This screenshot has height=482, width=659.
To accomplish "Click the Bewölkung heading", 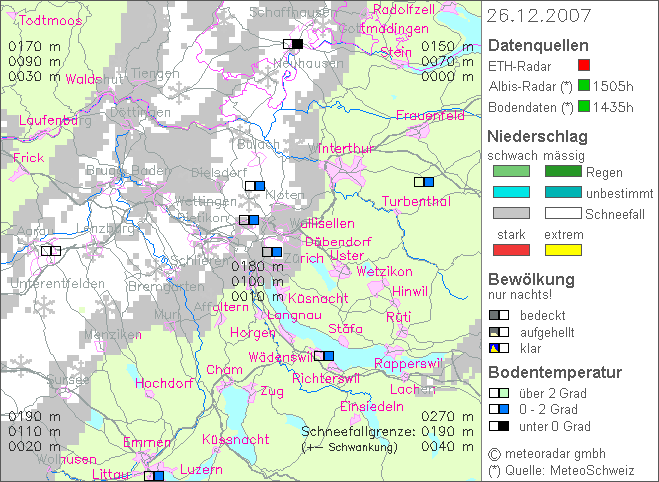I will 531,279.
